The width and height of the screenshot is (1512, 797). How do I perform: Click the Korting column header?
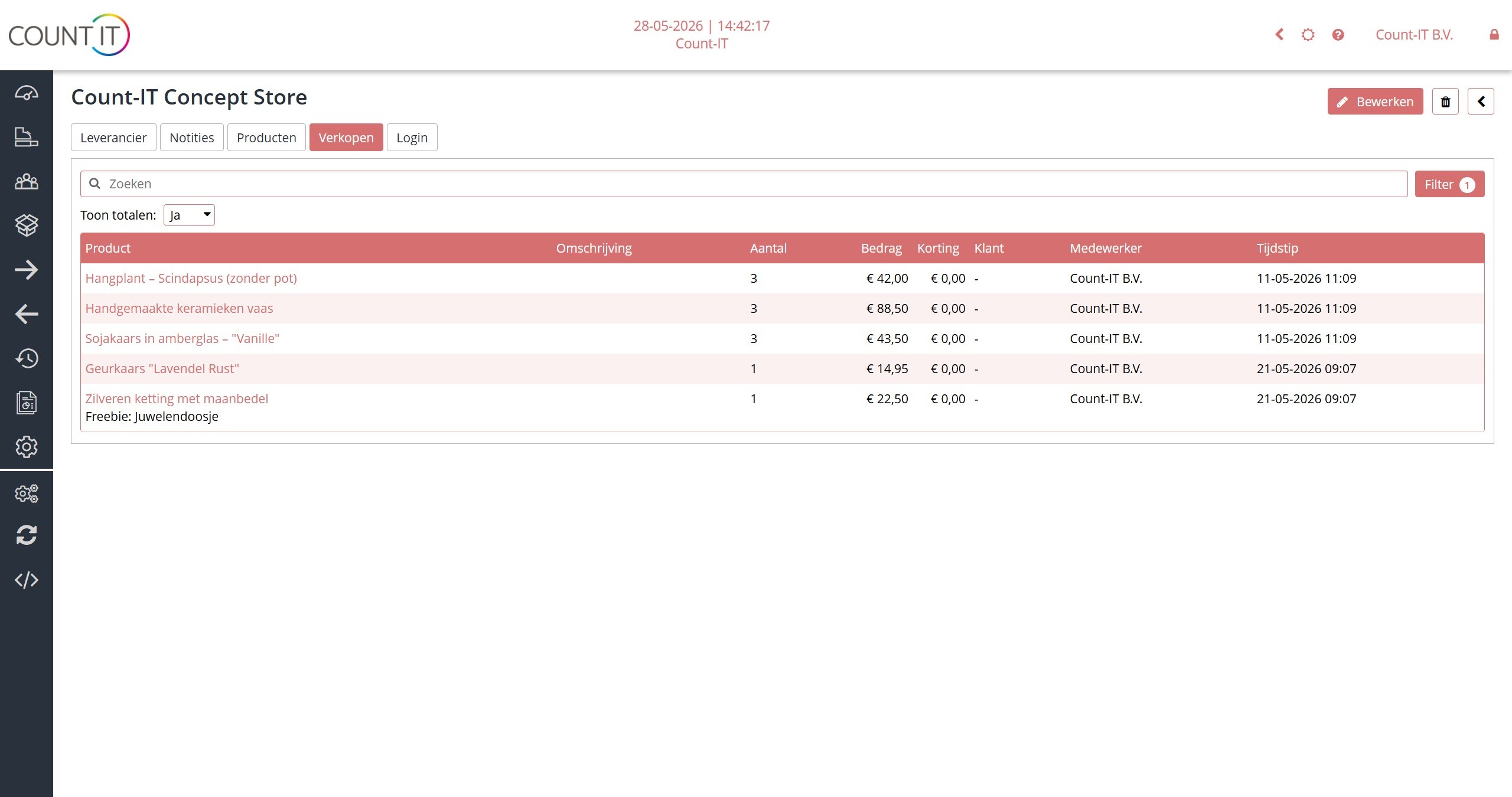[938, 248]
